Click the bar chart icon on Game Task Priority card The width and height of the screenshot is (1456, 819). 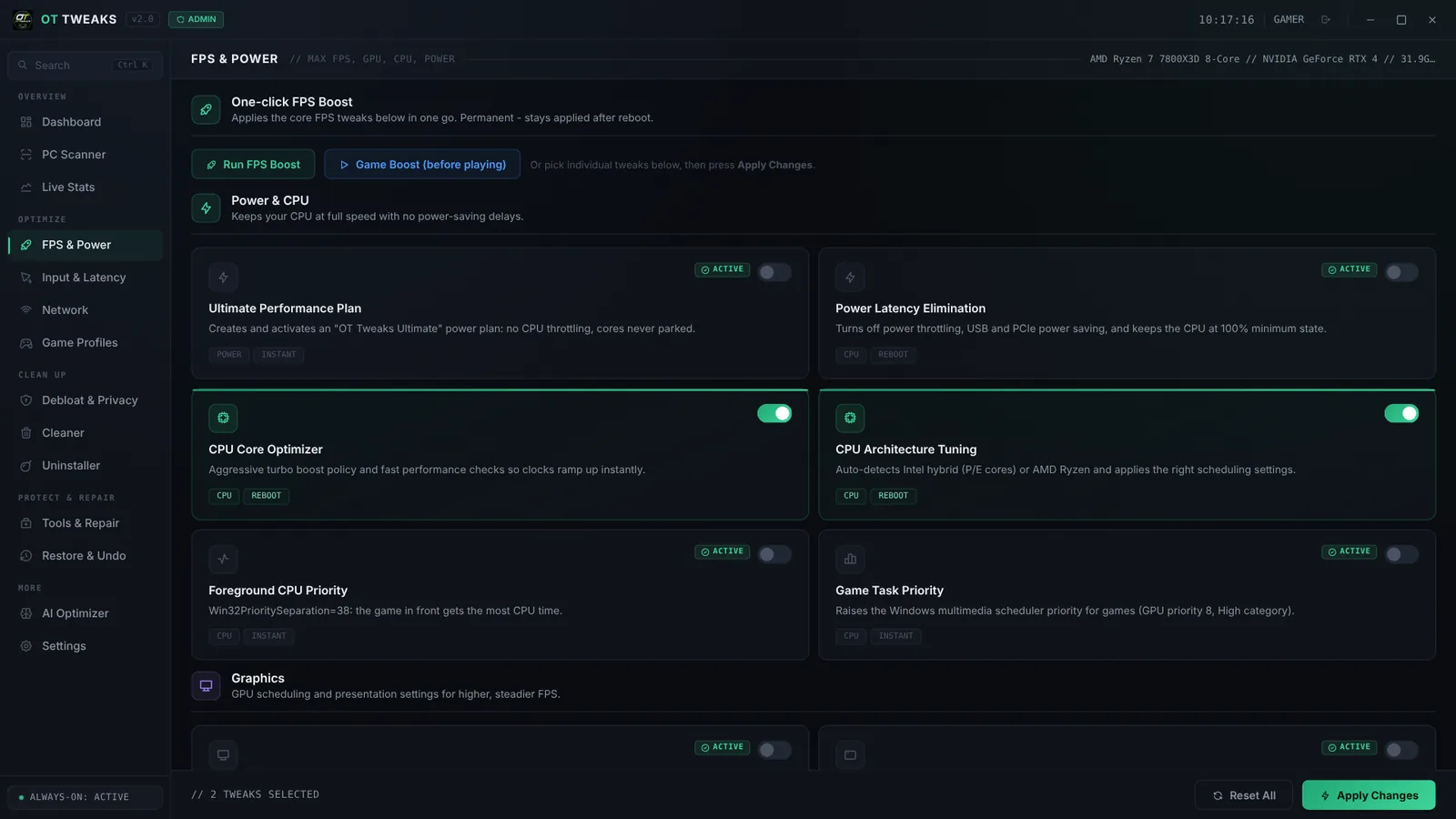[x=850, y=559]
